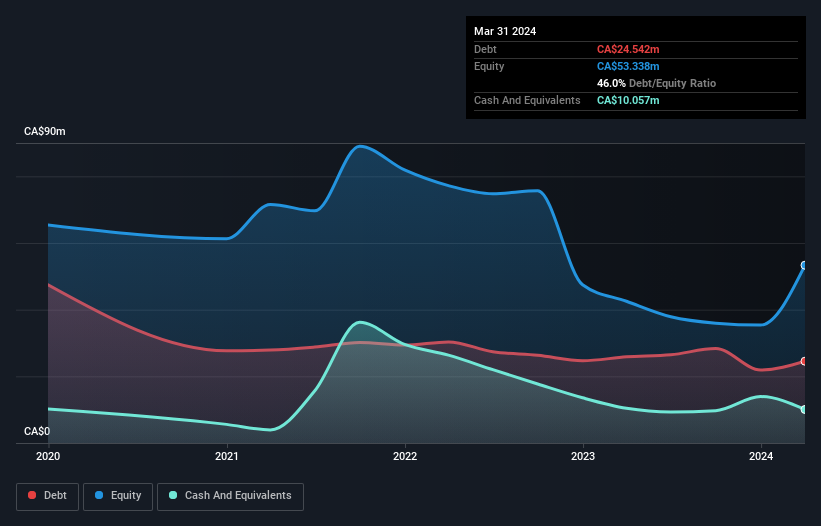This screenshot has height=526, width=821.
Task: Toggle the Equity legend button
Action: (118, 496)
